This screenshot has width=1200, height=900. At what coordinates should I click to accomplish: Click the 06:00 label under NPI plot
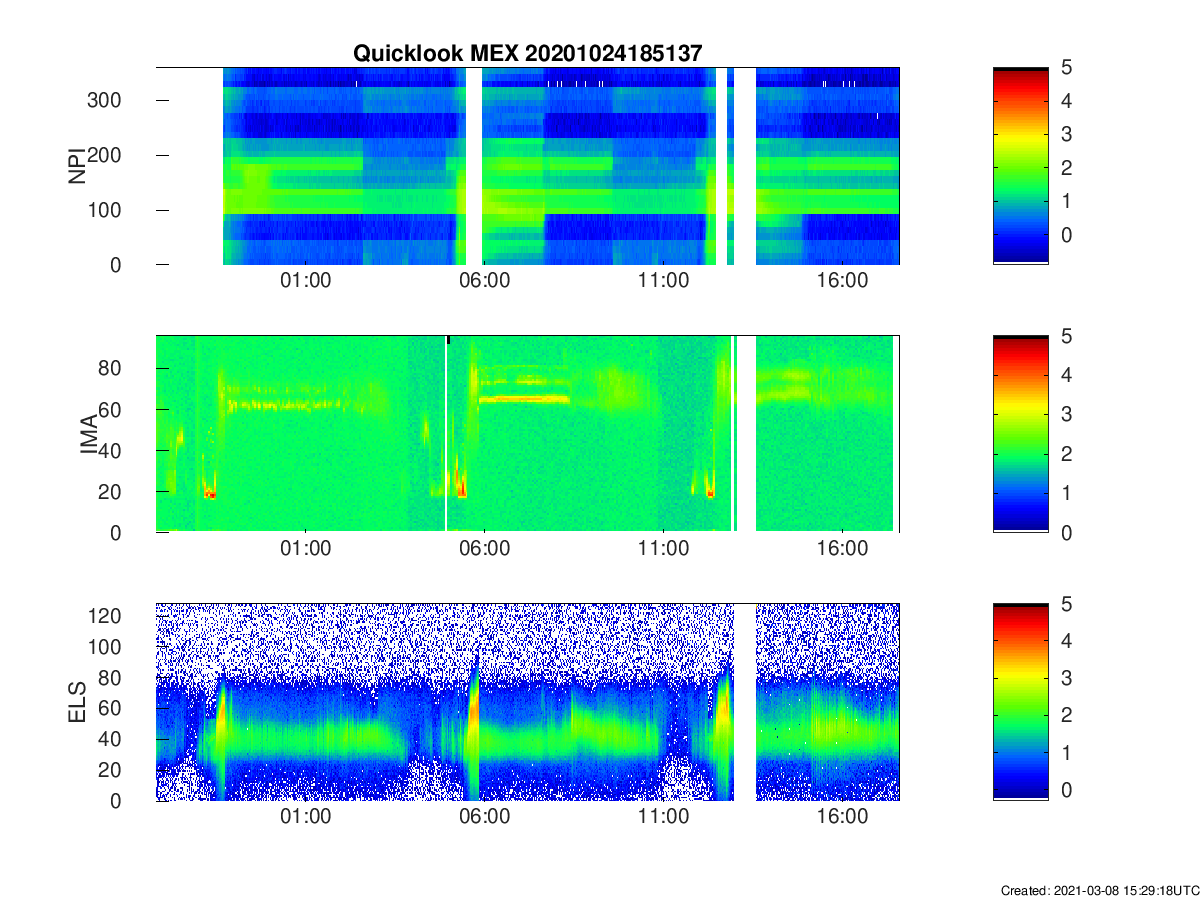[x=484, y=282]
